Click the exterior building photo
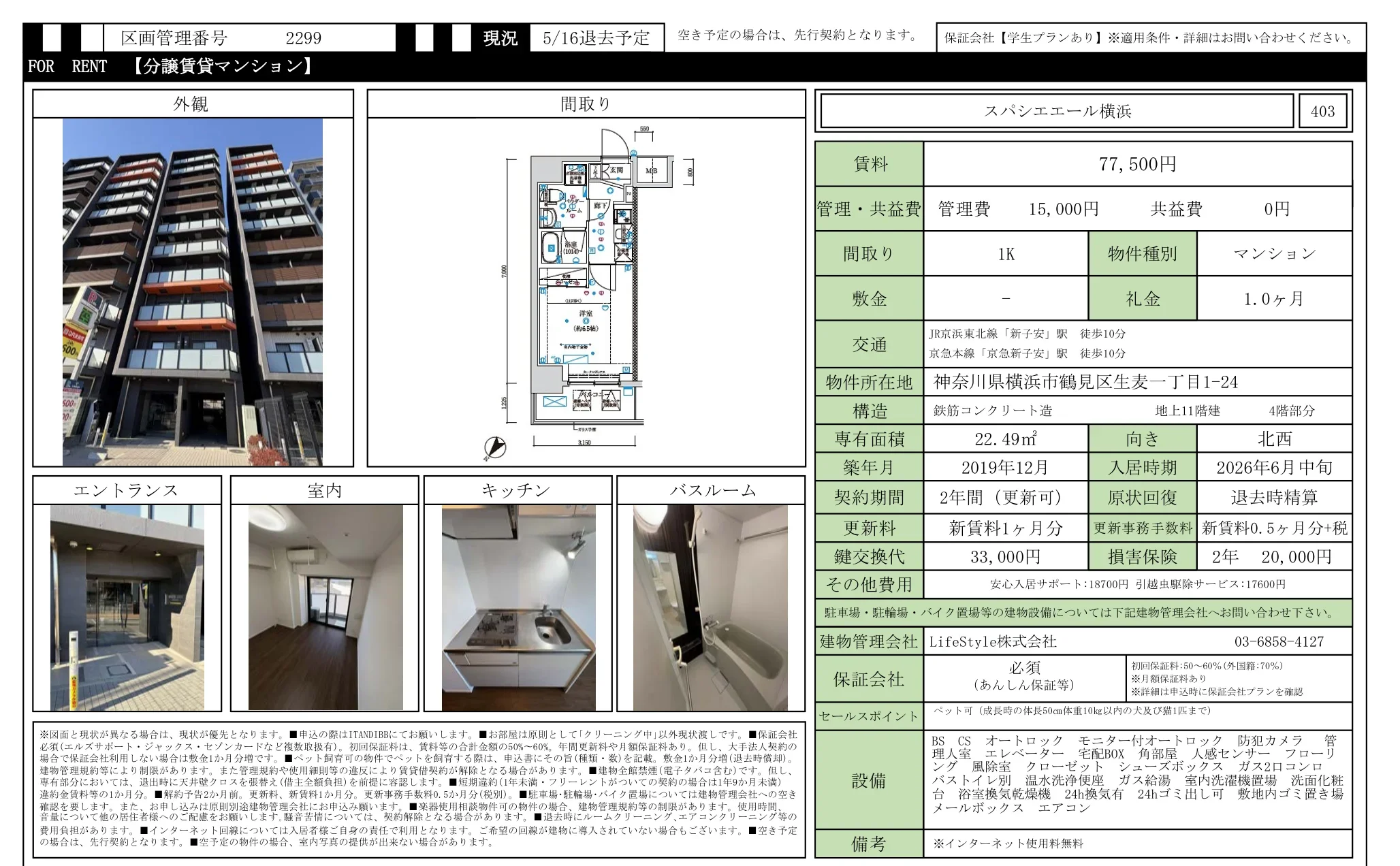This screenshot has height=866, width=1400. (x=193, y=292)
